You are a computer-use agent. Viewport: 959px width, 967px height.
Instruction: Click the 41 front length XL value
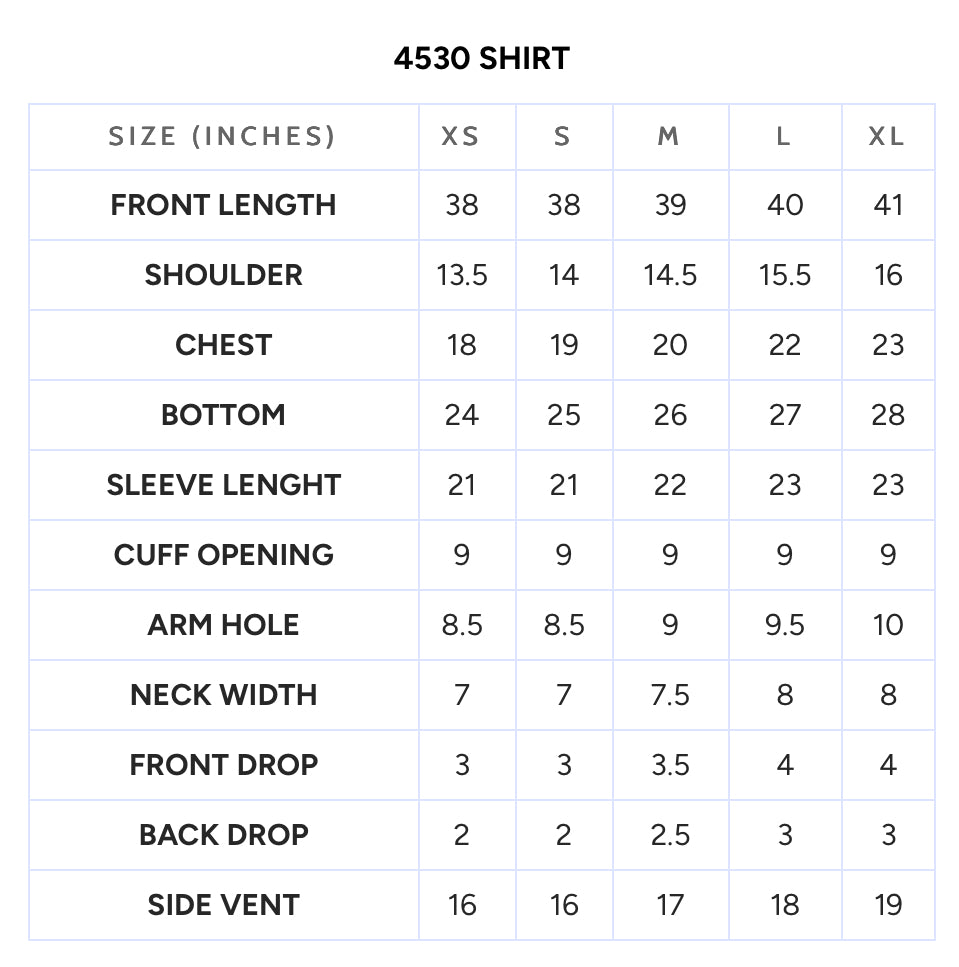point(888,205)
